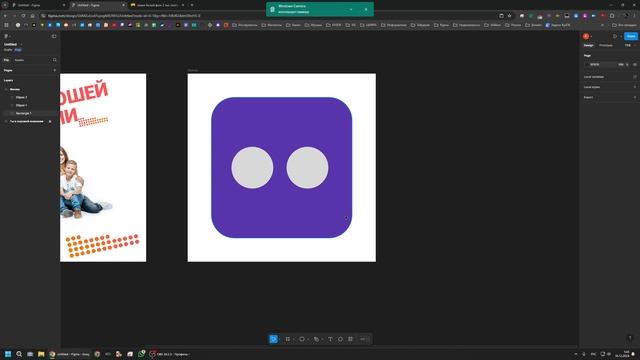Switch to the first Figma browser tab
640x360 pixels.
[x=39, y=5]
